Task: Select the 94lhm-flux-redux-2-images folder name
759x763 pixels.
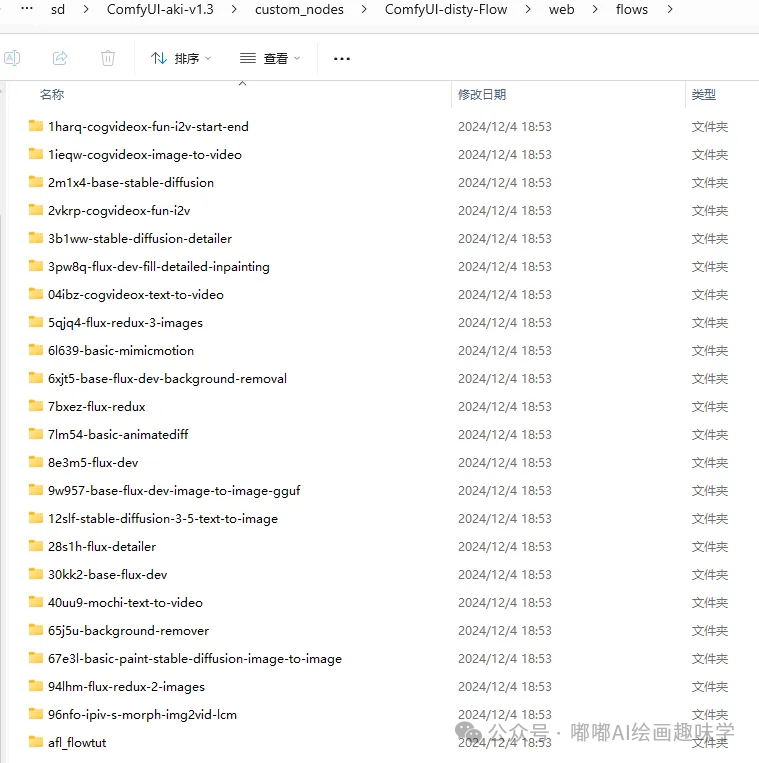Action: (x=126, y=687)
